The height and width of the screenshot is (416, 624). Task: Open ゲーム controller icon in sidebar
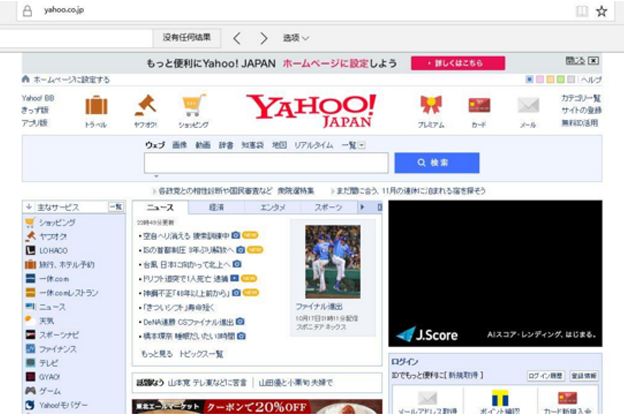click(x=31, y=391)
